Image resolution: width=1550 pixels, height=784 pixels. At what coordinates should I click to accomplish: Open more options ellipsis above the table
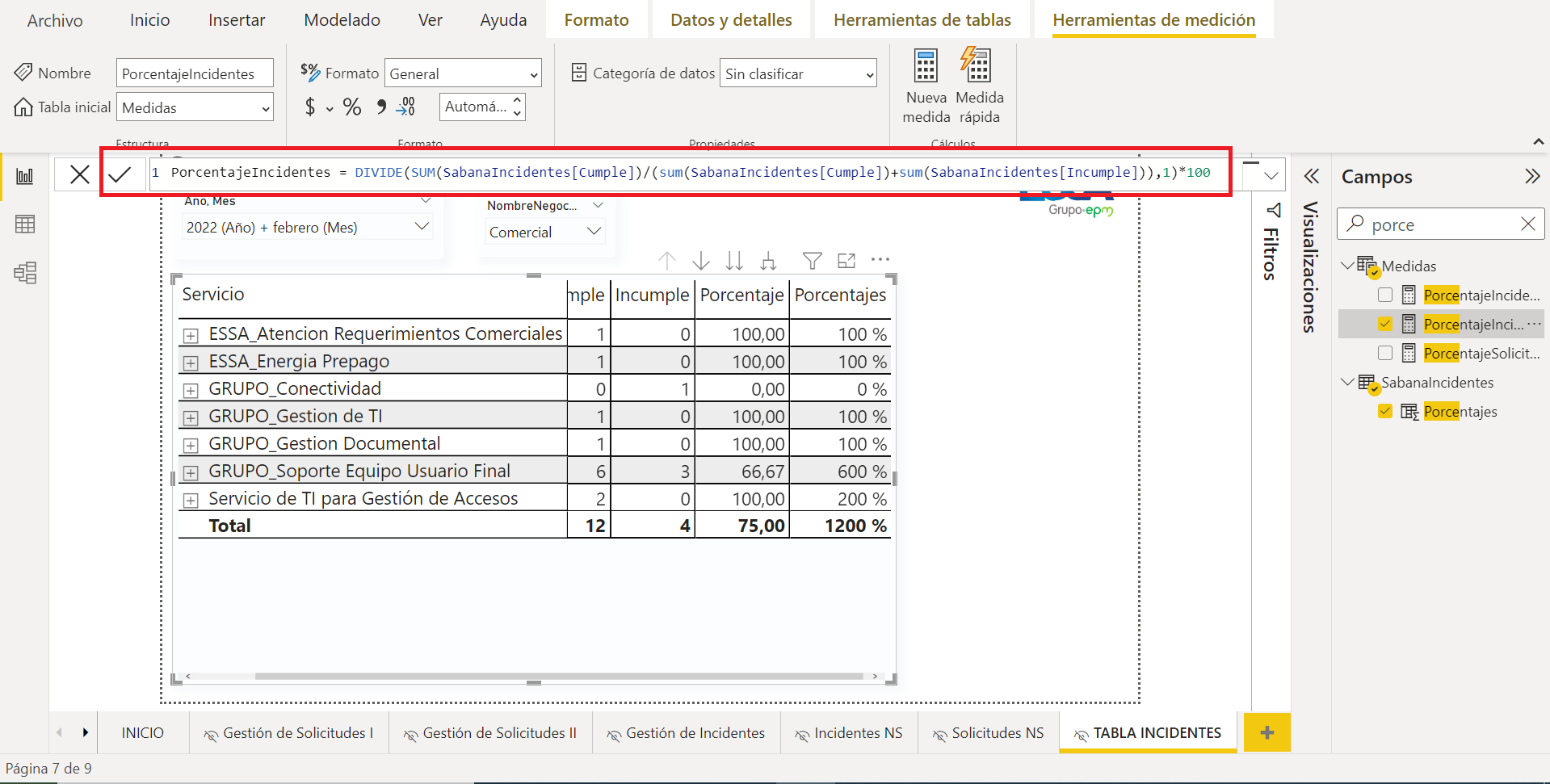(880, 260)
